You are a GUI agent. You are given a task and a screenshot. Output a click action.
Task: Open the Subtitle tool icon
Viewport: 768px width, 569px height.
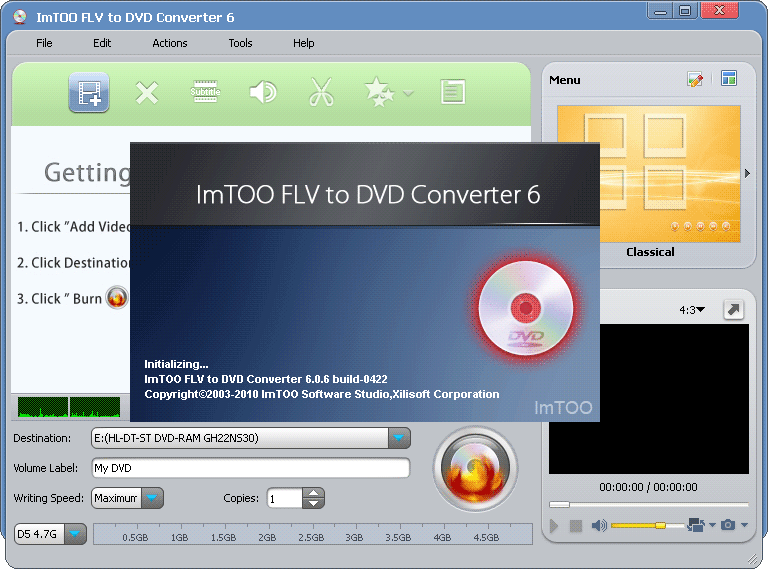[205, 92]
